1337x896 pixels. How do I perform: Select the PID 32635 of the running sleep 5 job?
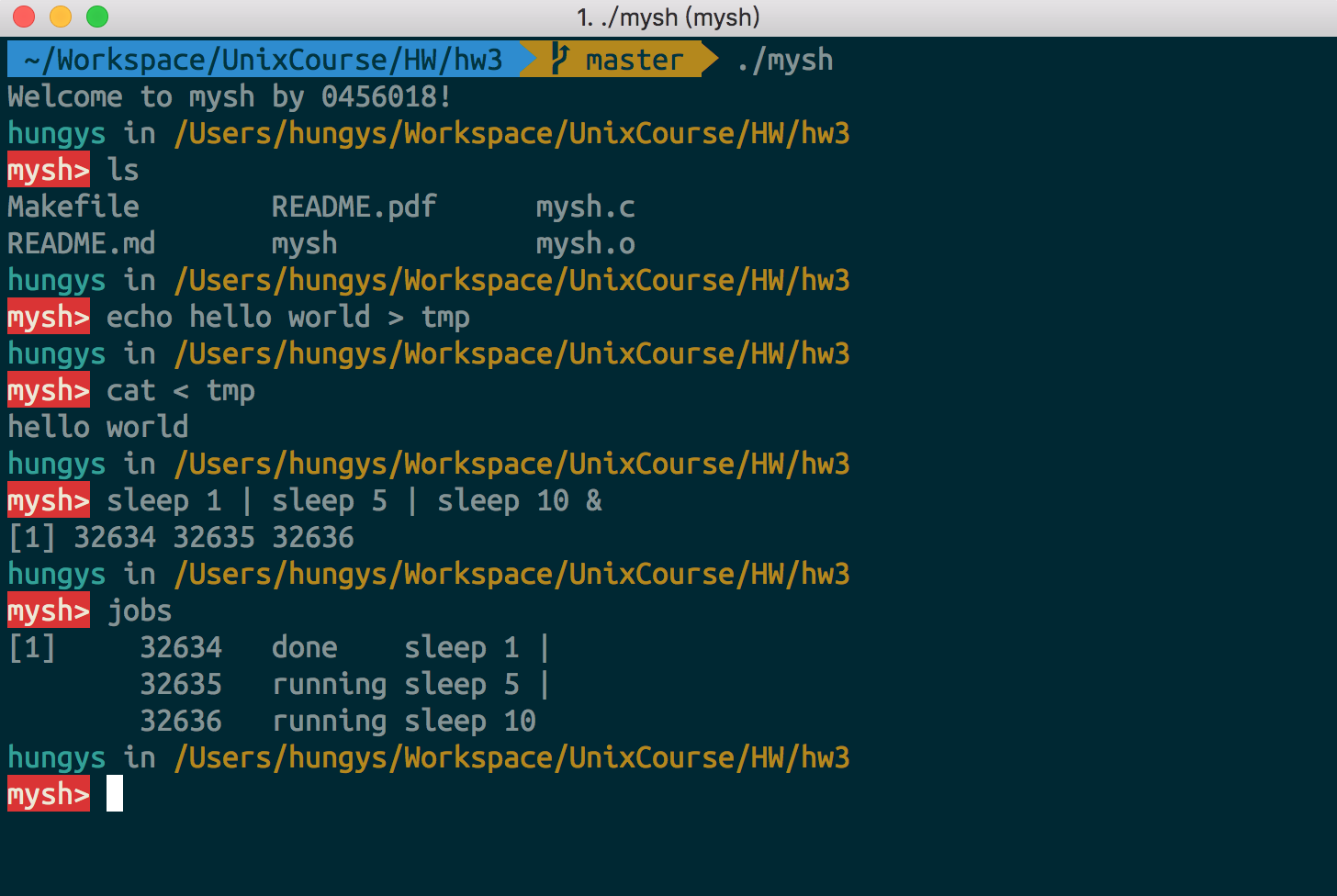pyautogui.click(x=181, y=683)
